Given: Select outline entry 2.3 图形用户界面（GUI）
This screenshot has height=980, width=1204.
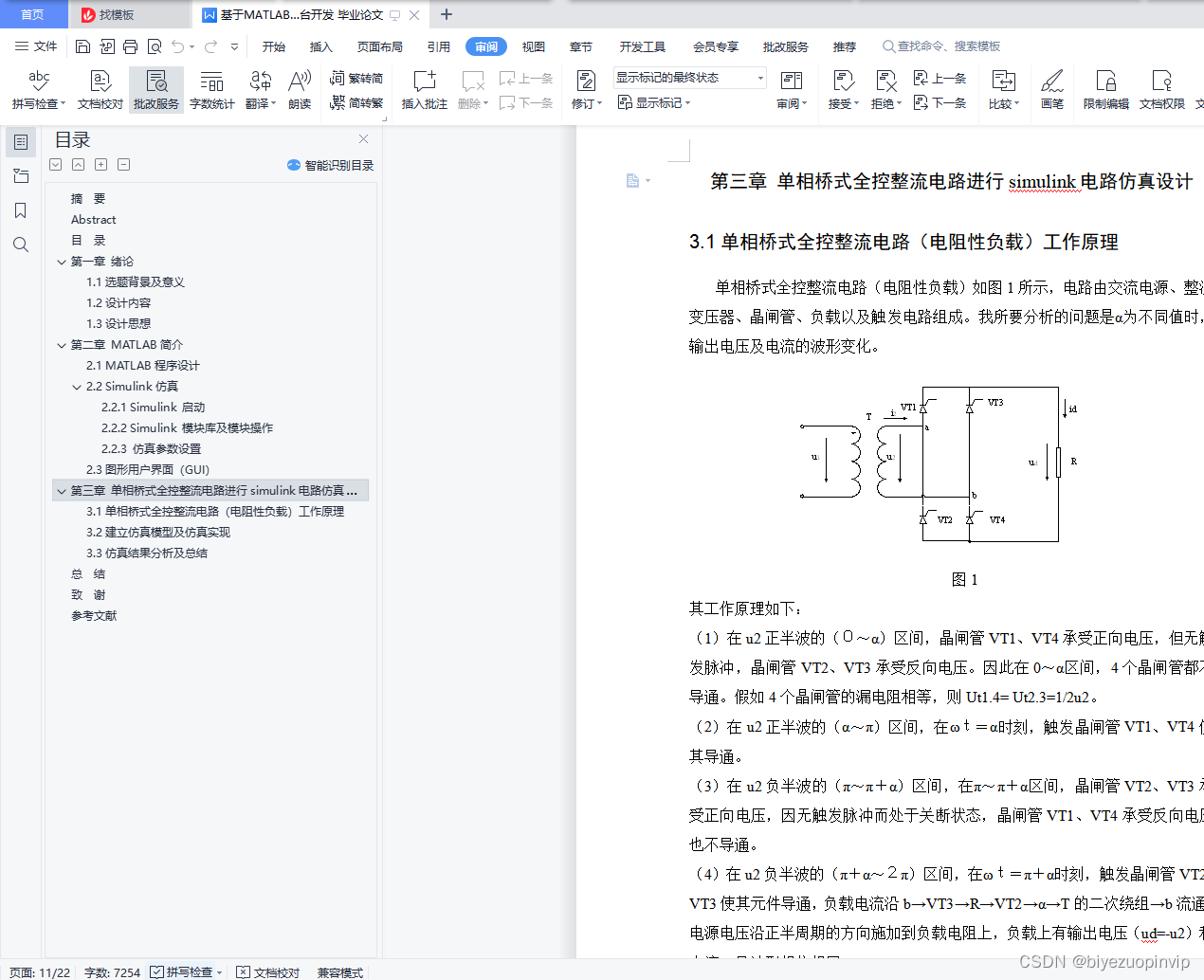Looking at the screenshot, I should (152, 469).
